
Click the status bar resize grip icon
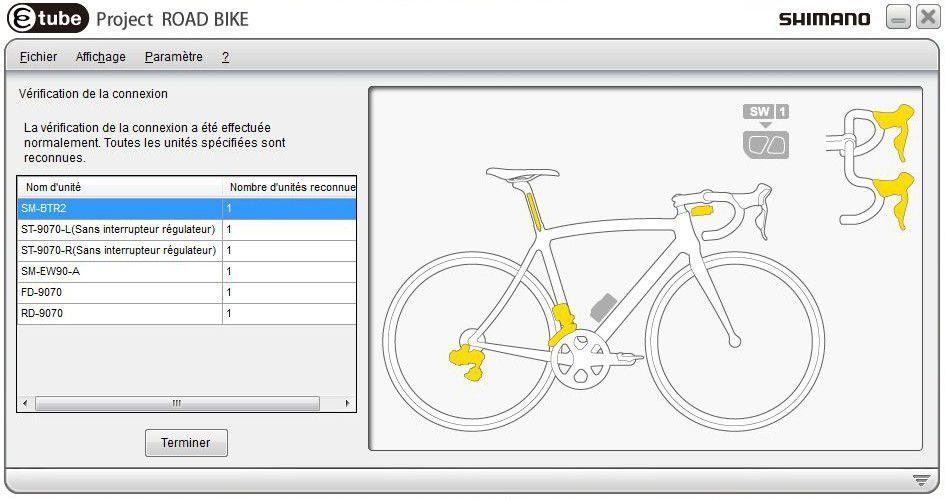(x=921, y=480)
